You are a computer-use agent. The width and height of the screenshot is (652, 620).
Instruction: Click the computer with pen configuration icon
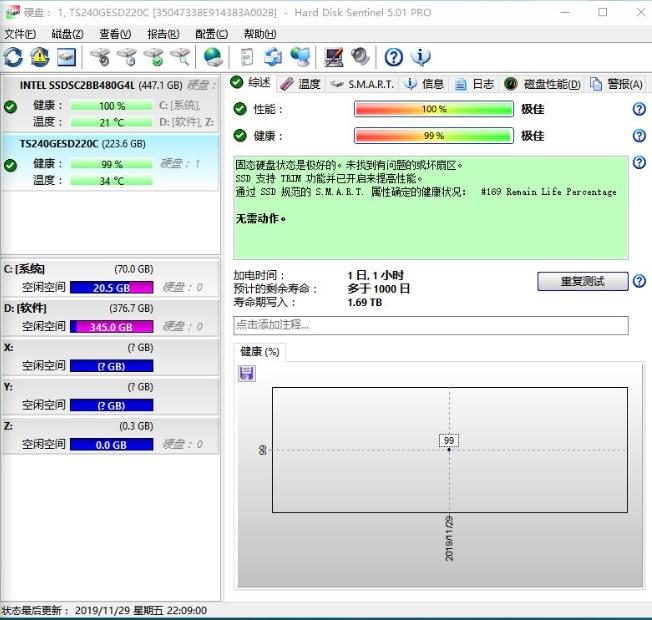334,57
